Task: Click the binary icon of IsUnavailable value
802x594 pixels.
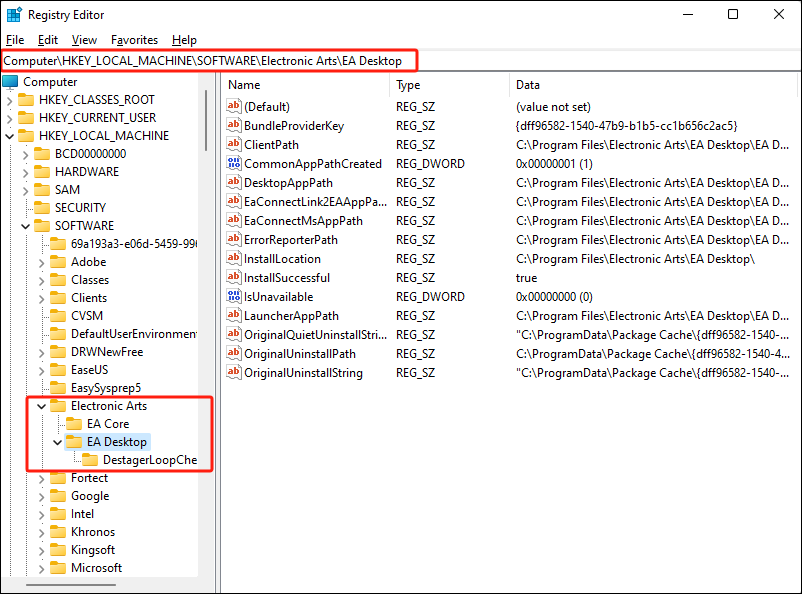Action: tap(234, 296)
